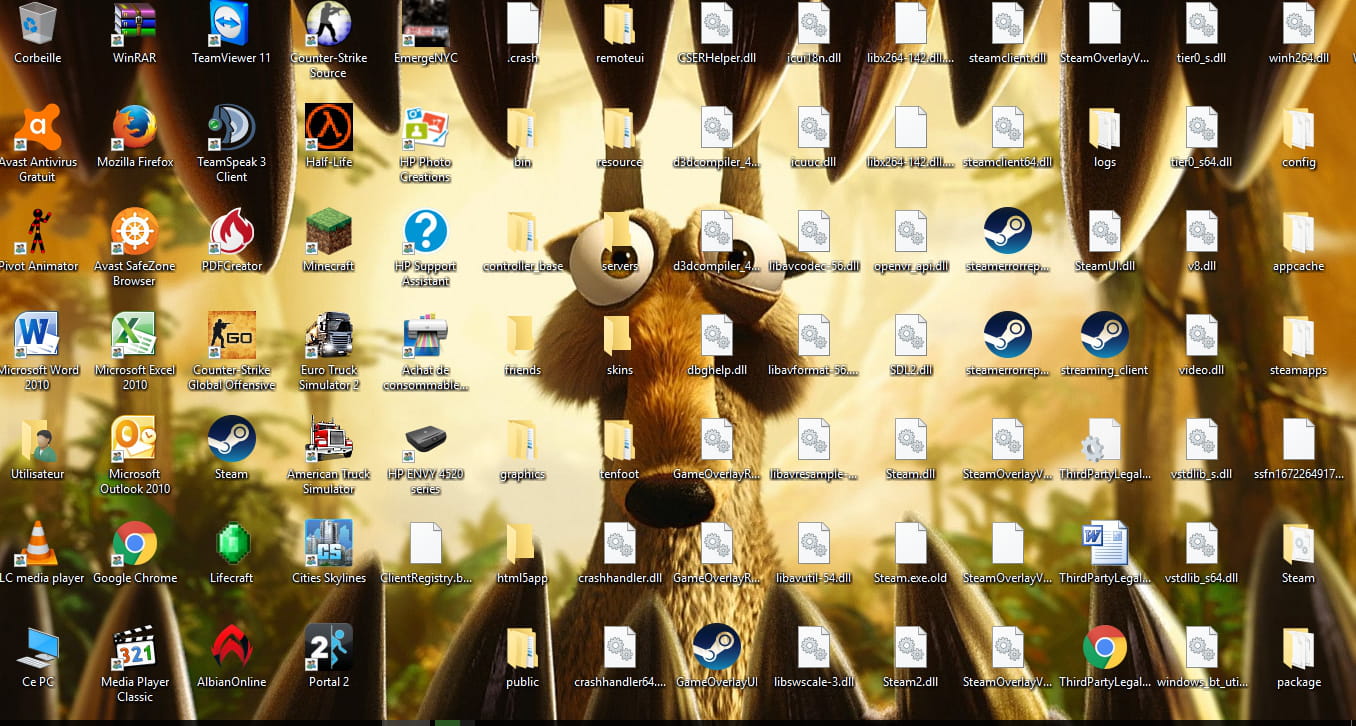Select the Google Chrome shortcut
1356x726 pixels.
(135, 543)
